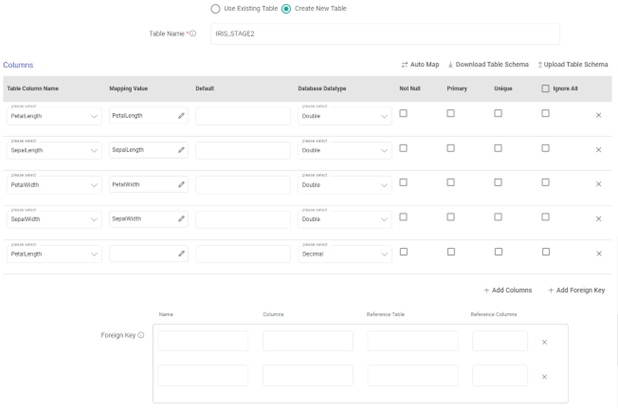Click second foreign key Name field

(203, 376)
